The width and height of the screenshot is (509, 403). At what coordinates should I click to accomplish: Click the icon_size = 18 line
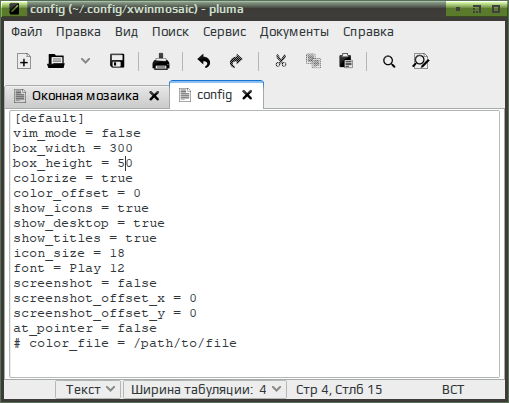(x=69, y=253)
